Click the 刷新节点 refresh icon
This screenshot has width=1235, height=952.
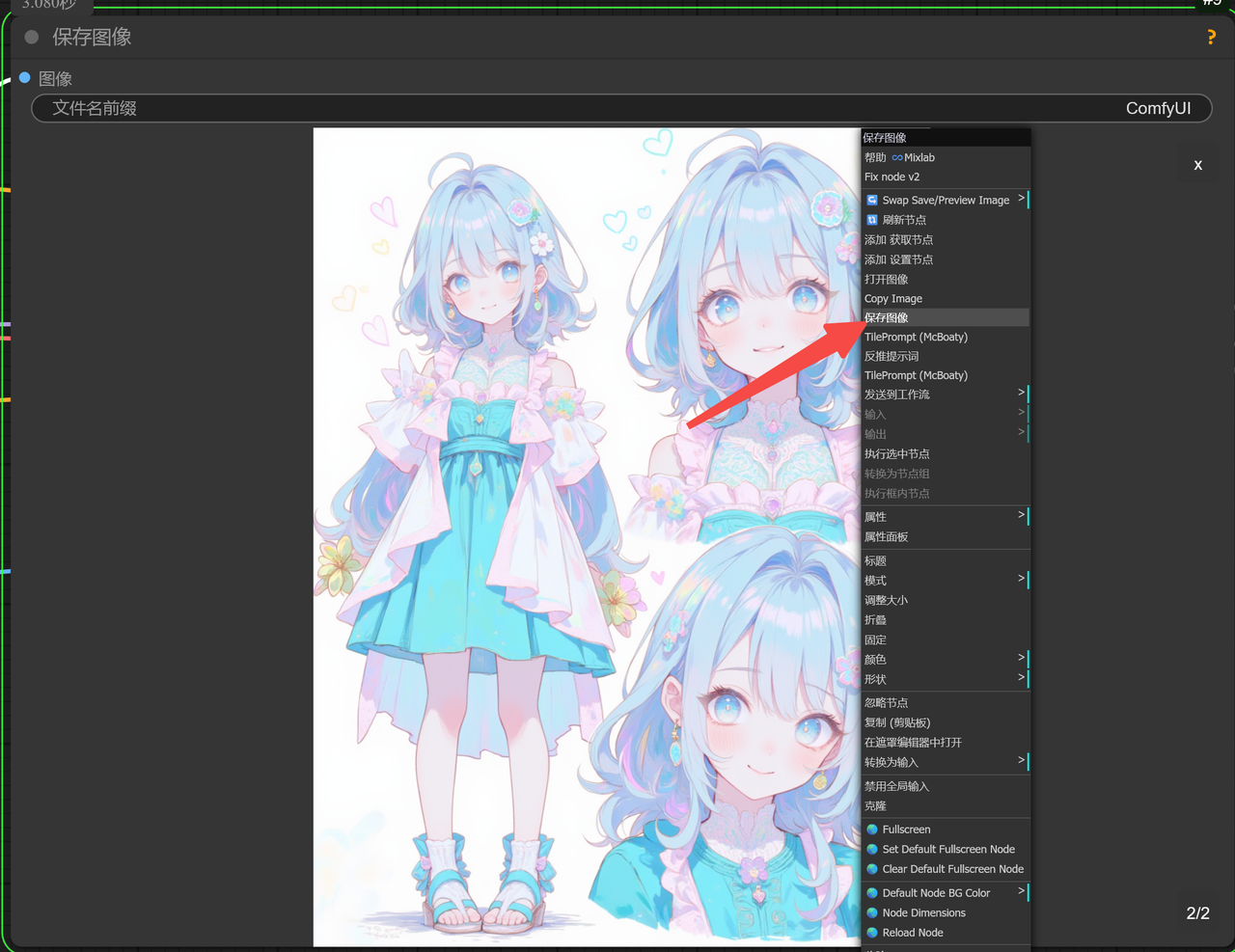coord(872,220)
